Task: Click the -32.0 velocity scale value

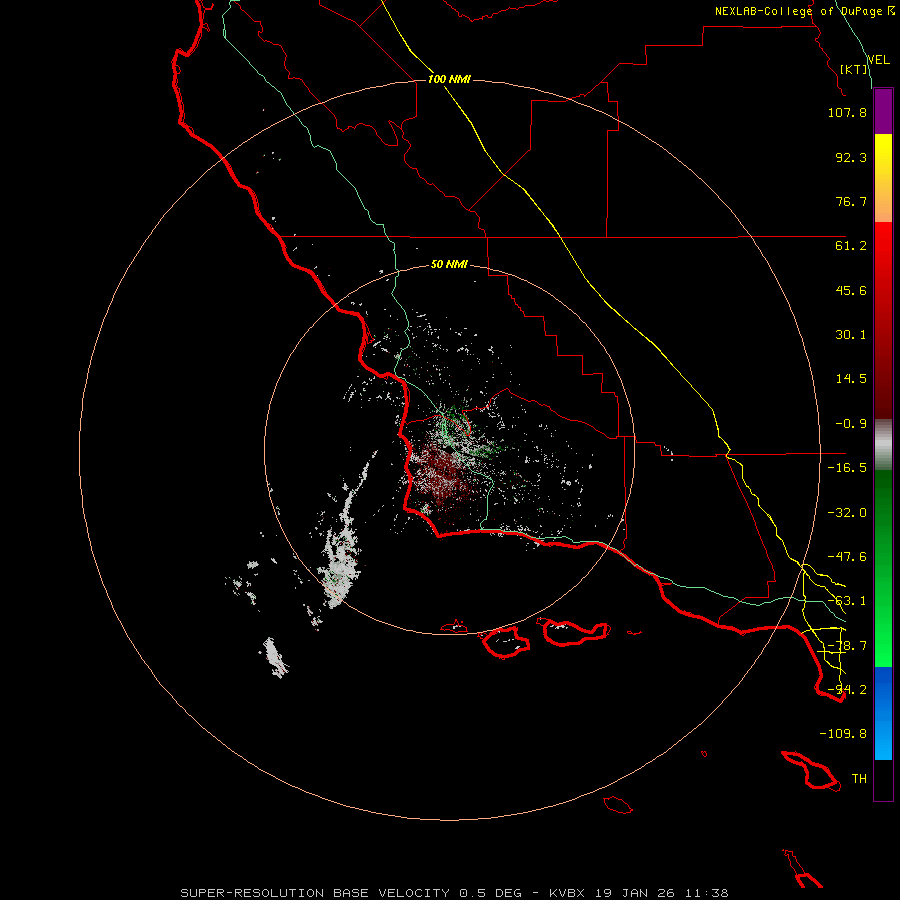Action: [847, 513]
